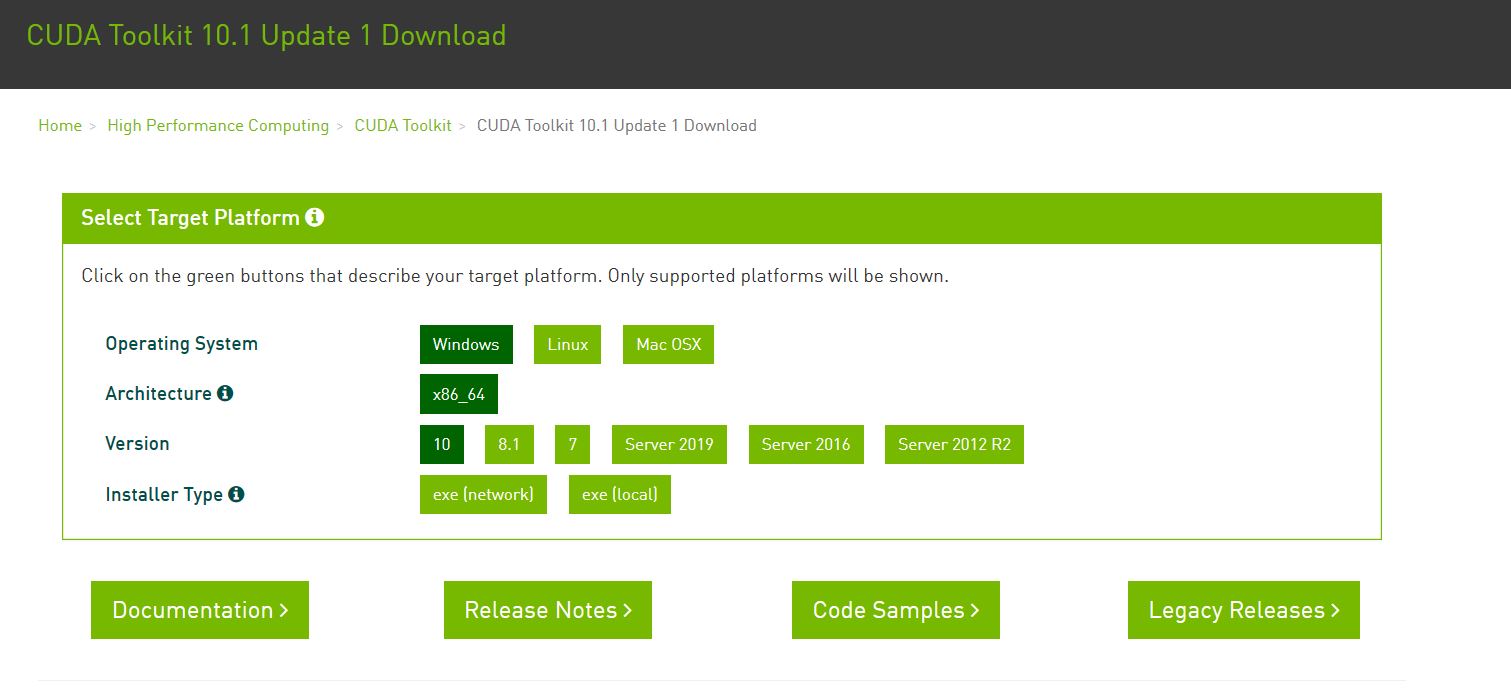The height and width of the screenshot is (696, 1511).
Task: Click the CUDA Toolkit 10.1 Update 1 Download breadcrumb text
Action: tap(617, 125)
